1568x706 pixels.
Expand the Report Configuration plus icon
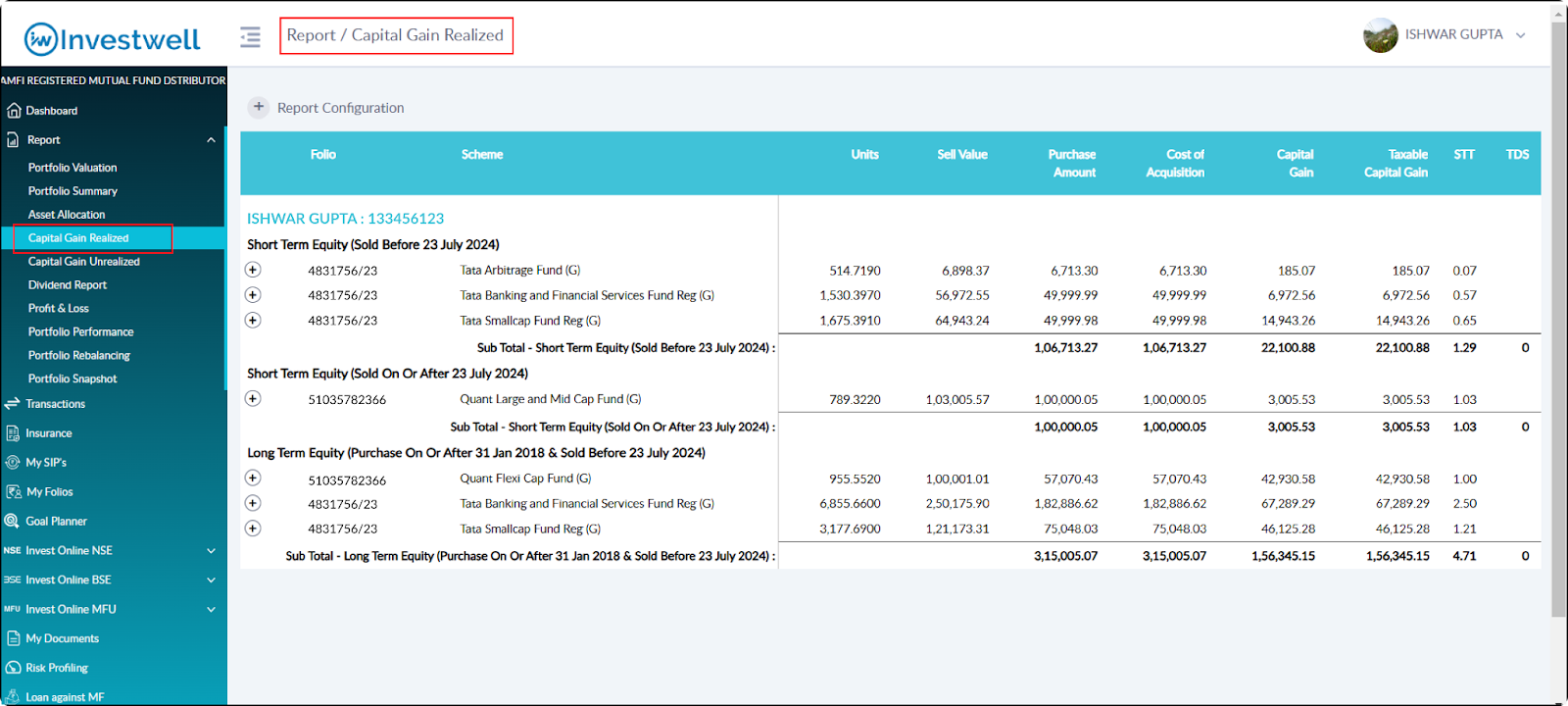258,107
